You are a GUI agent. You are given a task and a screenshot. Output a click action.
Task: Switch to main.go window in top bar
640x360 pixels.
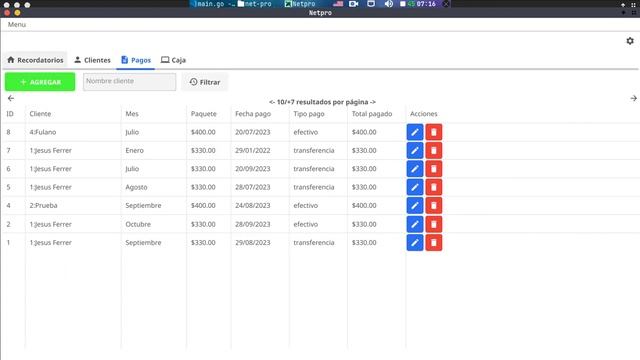(x=213, y=4)
